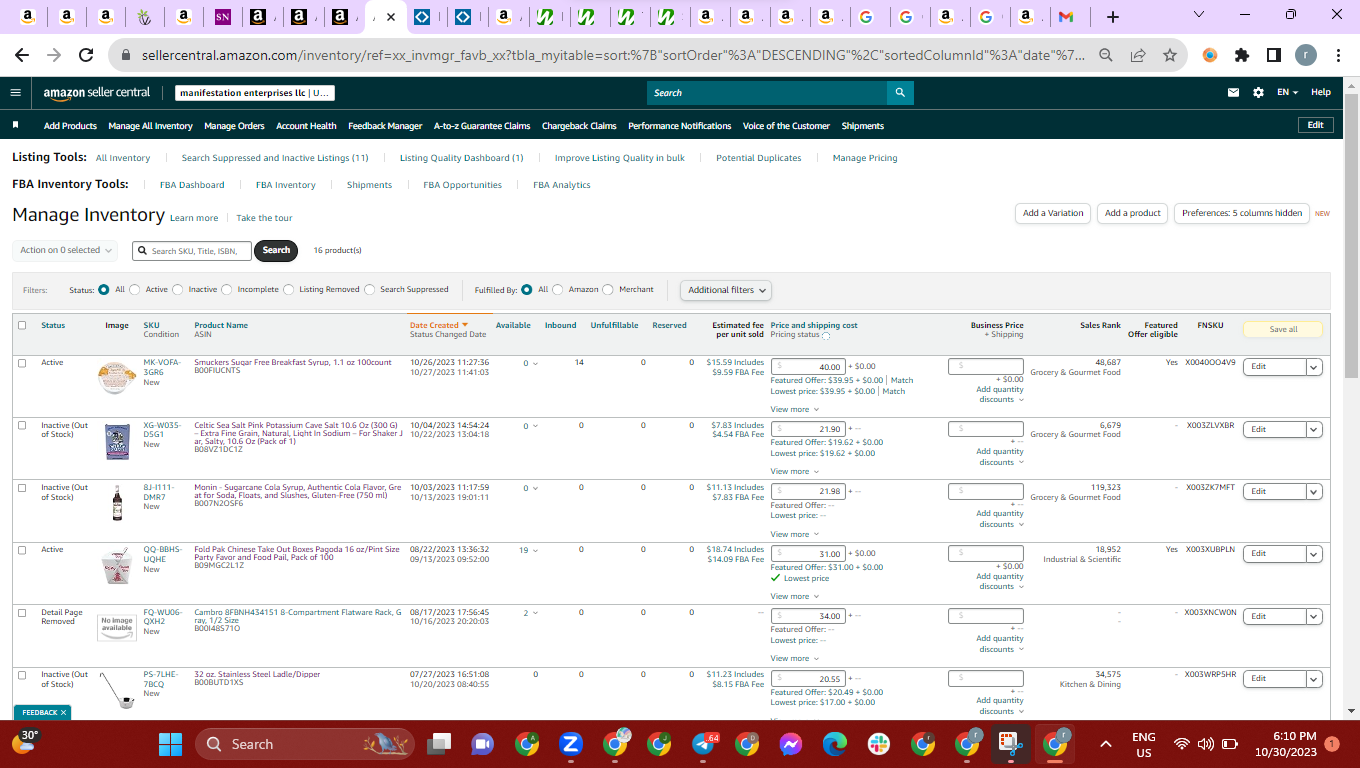
Task: Open Manage Orders menu item
Action: [234, 126]
